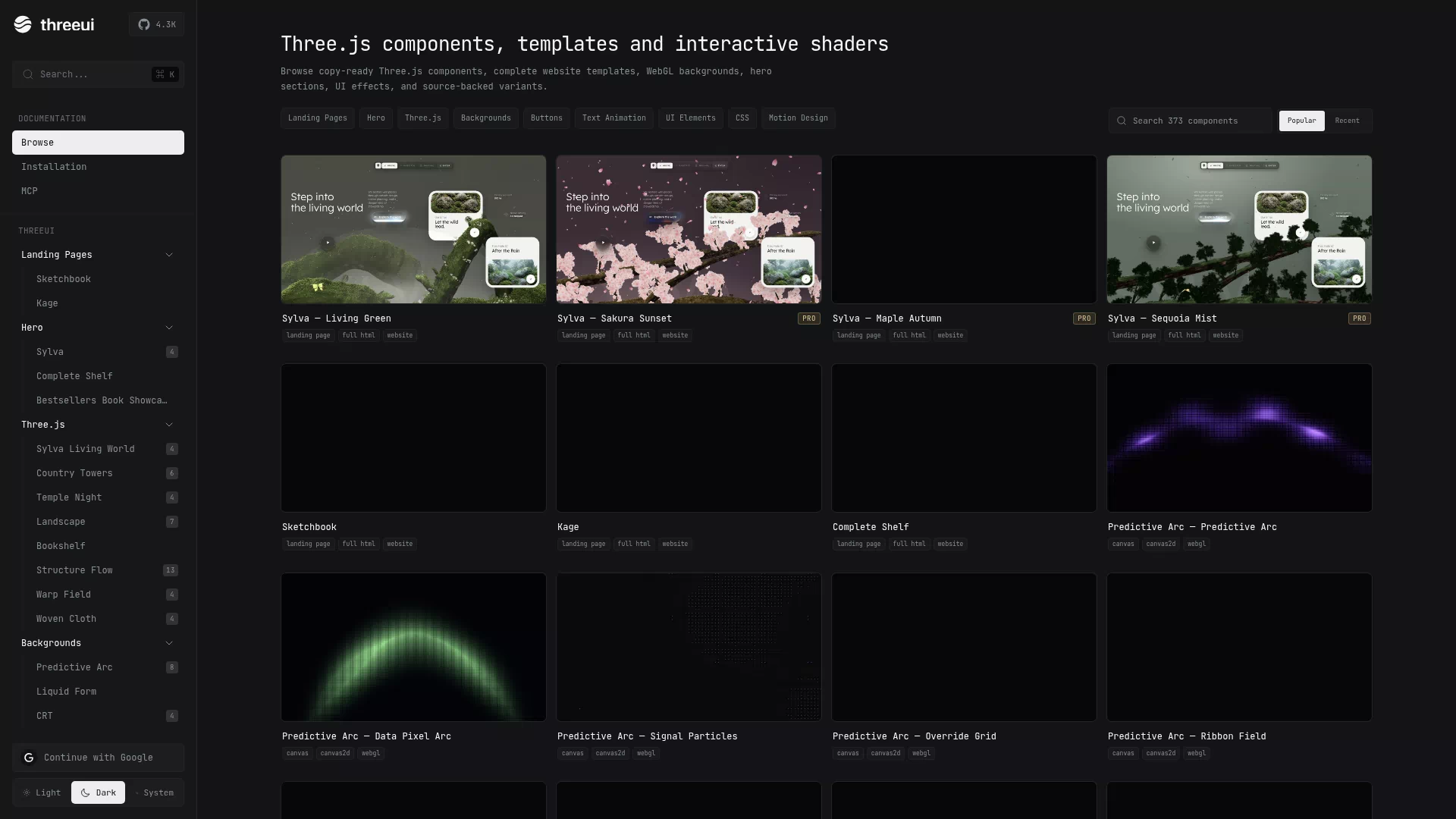Click the threeui logo icon
The width and height of the screenshot is (1456, 819).
pos(23,24)
